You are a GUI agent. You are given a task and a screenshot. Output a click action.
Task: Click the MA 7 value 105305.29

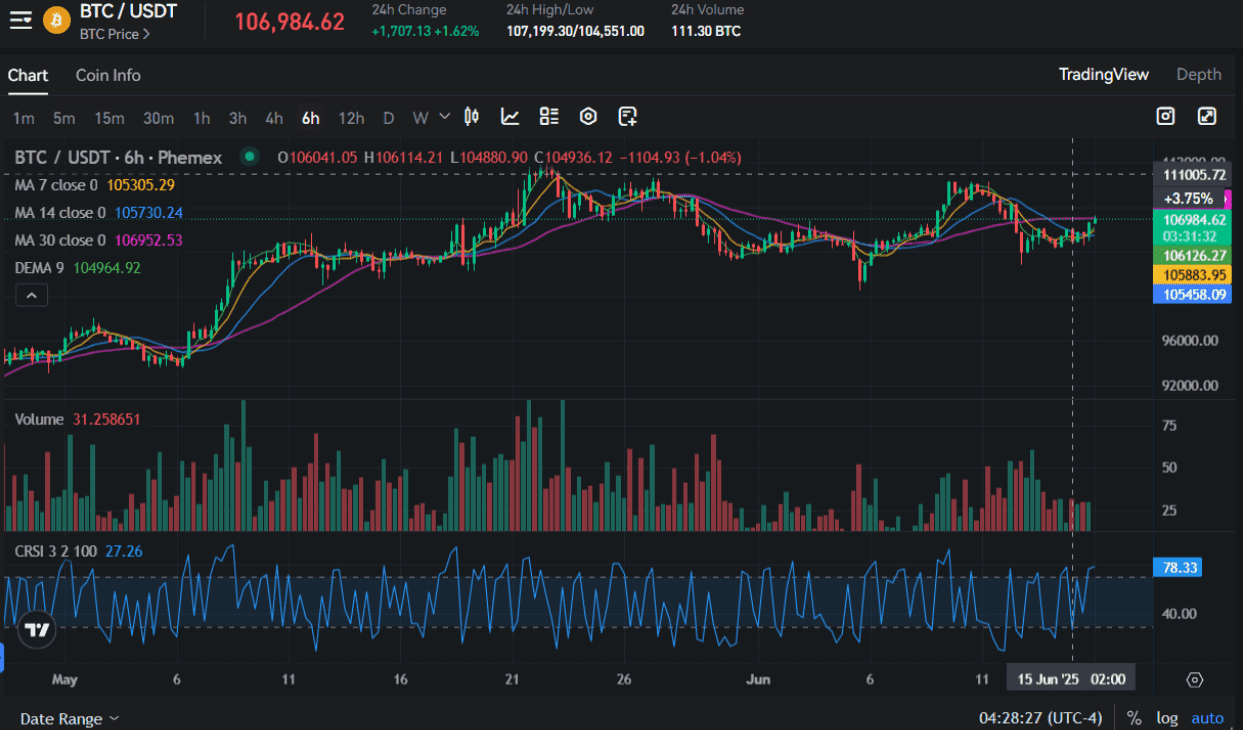[141, 185]
